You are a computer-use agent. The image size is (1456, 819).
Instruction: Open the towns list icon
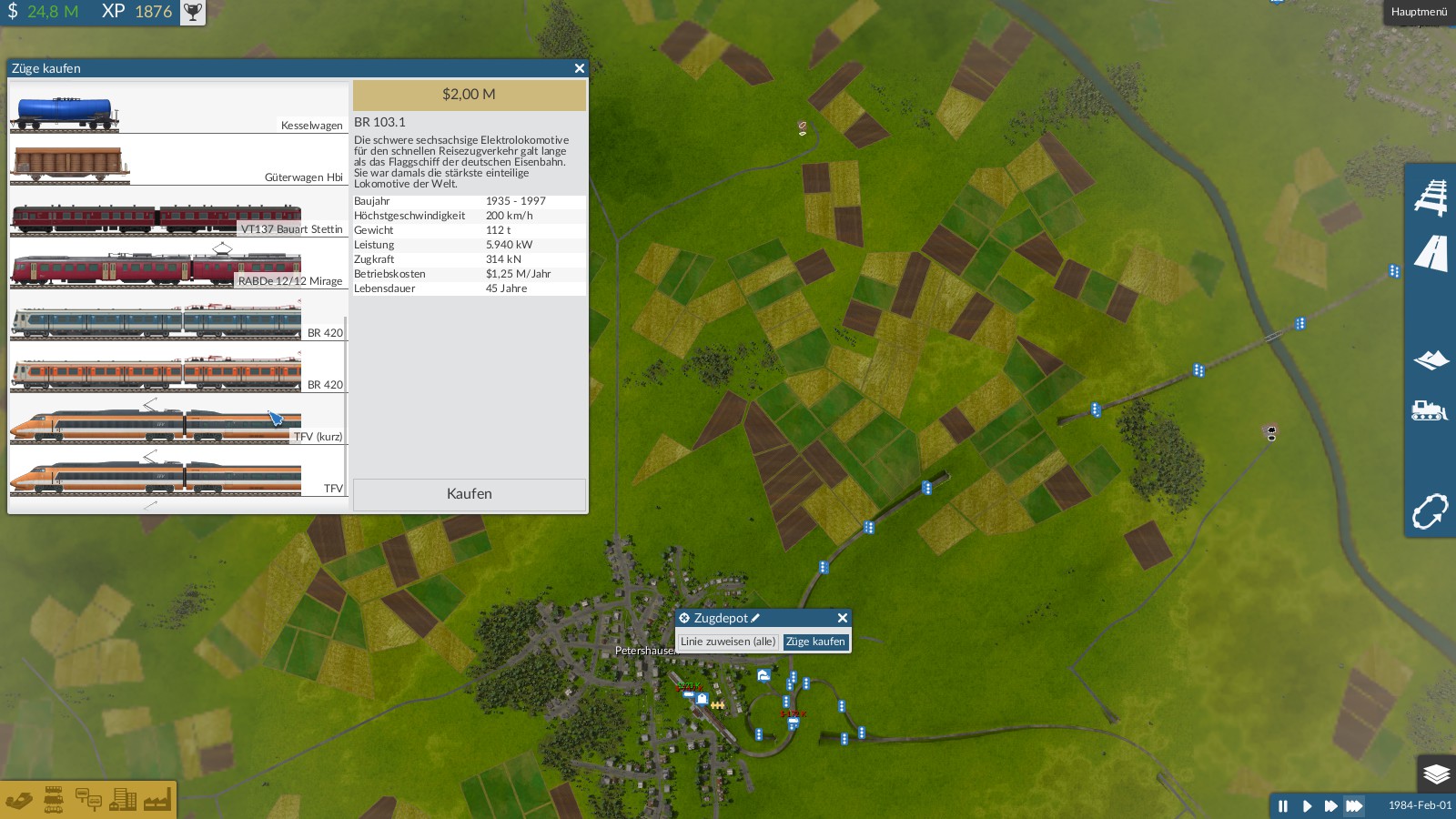pyautogui.click(x=123, y=800)
